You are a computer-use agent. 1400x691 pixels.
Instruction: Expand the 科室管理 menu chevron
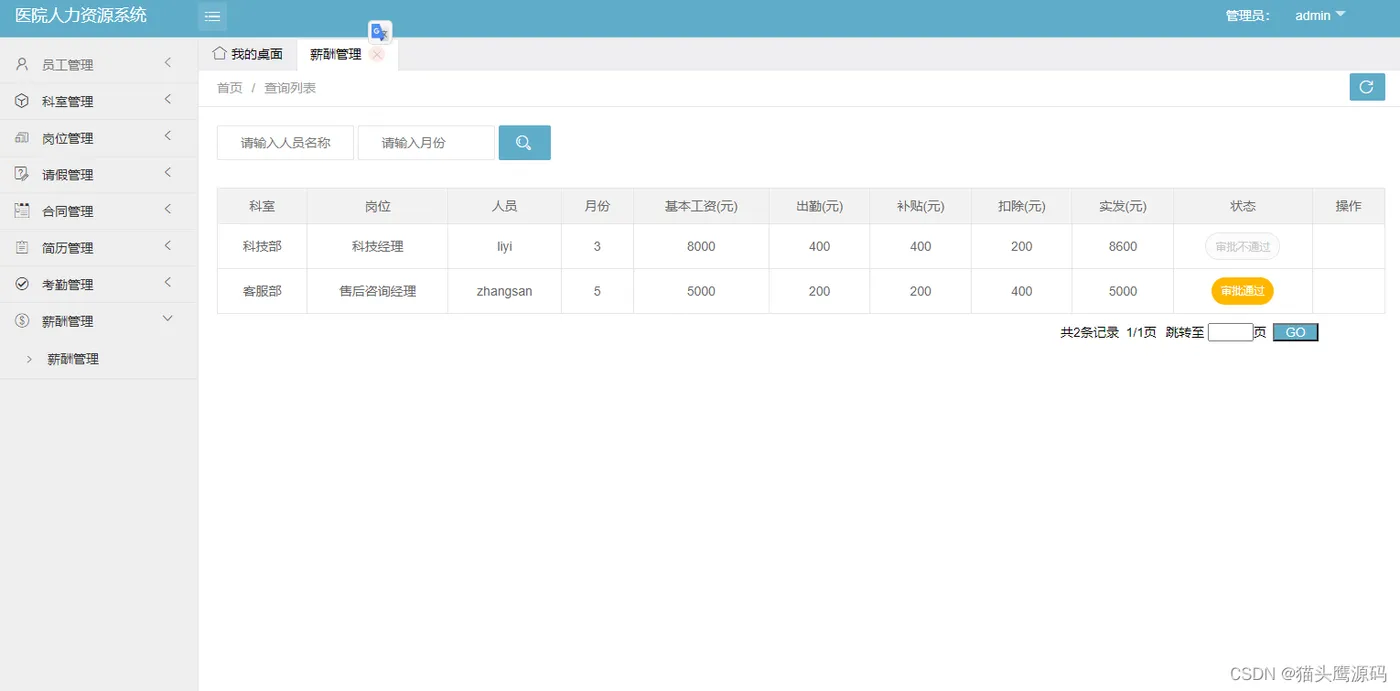point(168,99)
